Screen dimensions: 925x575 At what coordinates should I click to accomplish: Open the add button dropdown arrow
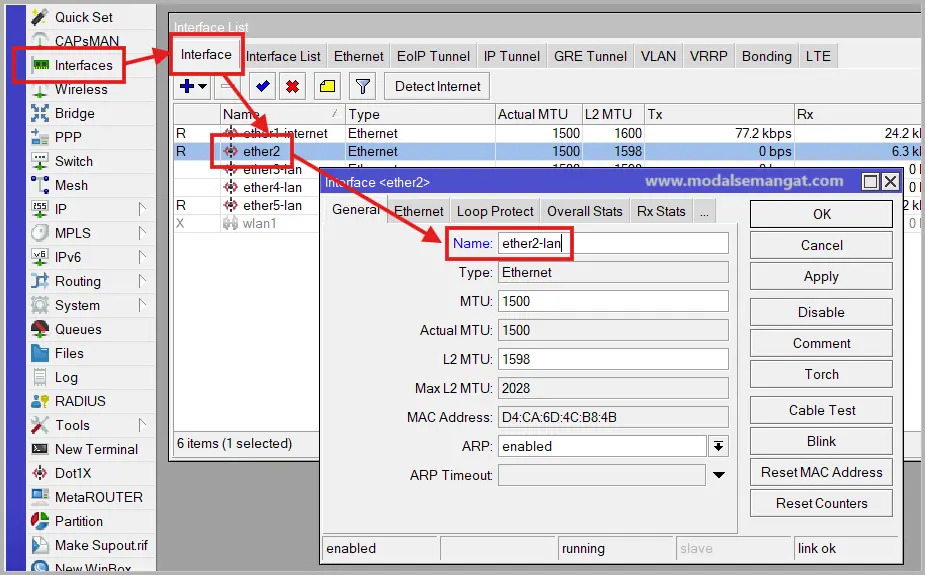click(202, 86)
